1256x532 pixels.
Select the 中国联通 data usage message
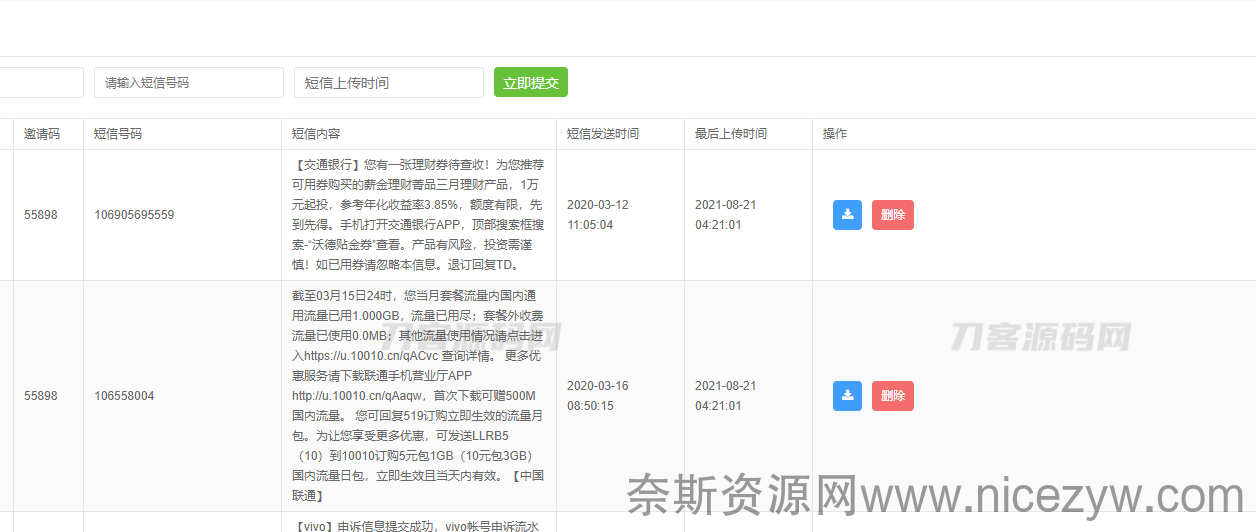(x=418, y=396)
